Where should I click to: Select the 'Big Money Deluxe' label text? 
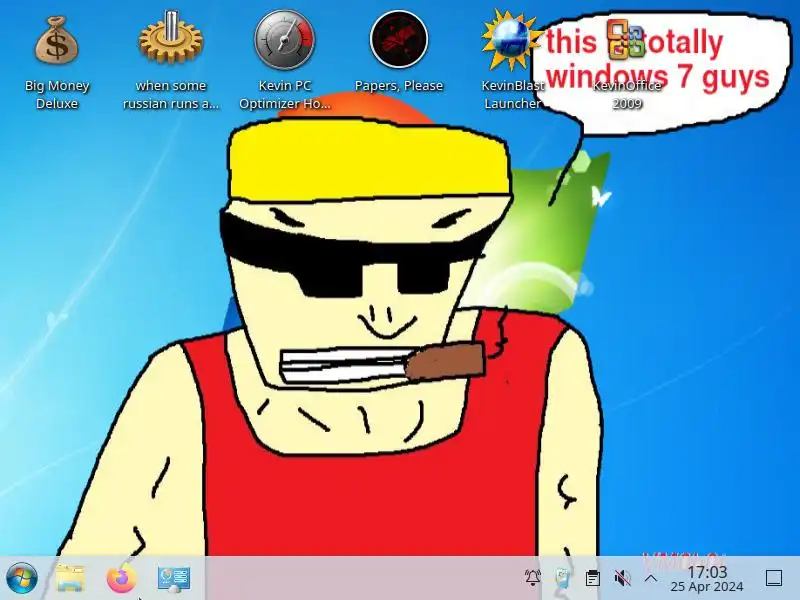57,94
